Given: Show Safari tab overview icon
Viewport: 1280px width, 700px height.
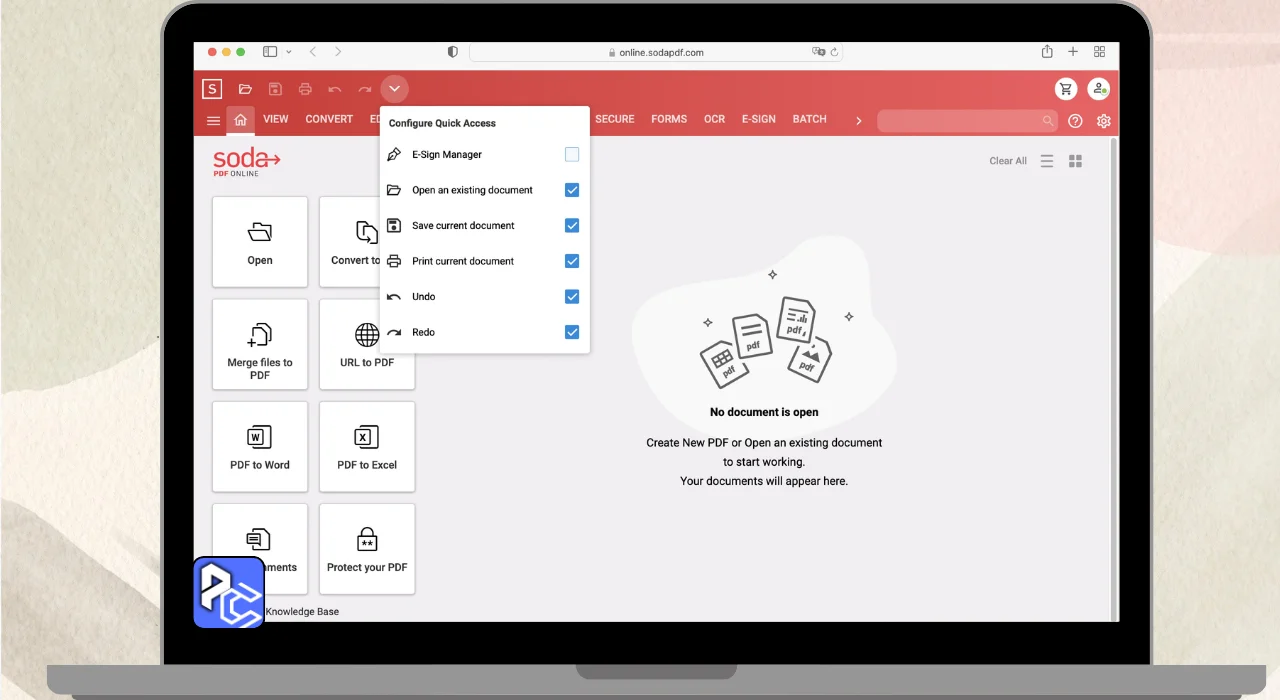Looking at the screenshot, I should point(1100,52).
